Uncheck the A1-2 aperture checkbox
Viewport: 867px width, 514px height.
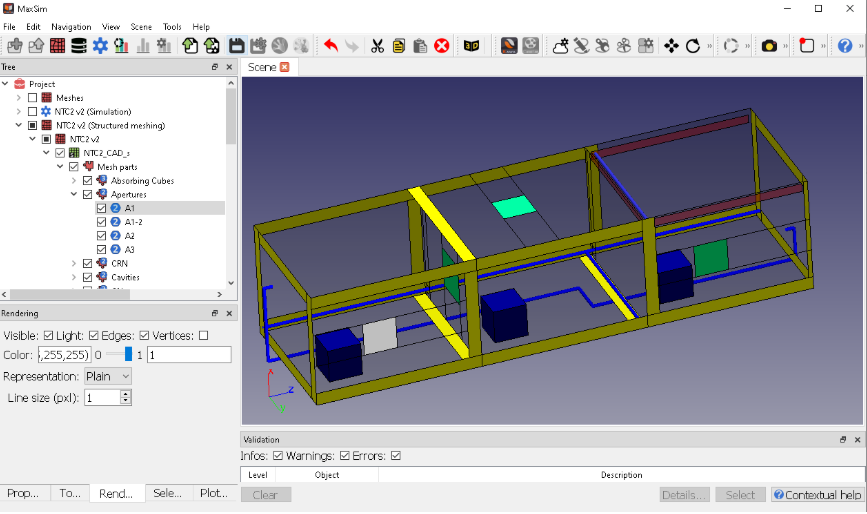coord(101,222)
